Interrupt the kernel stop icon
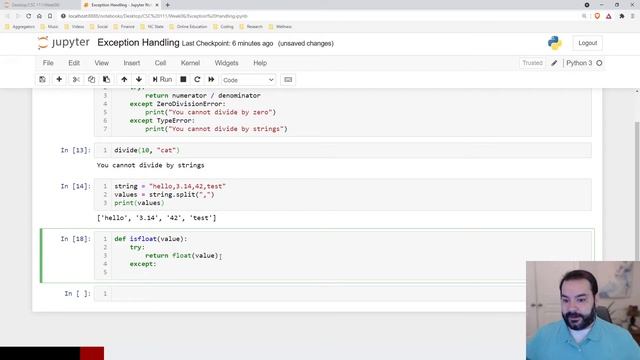 coord(183,80)
